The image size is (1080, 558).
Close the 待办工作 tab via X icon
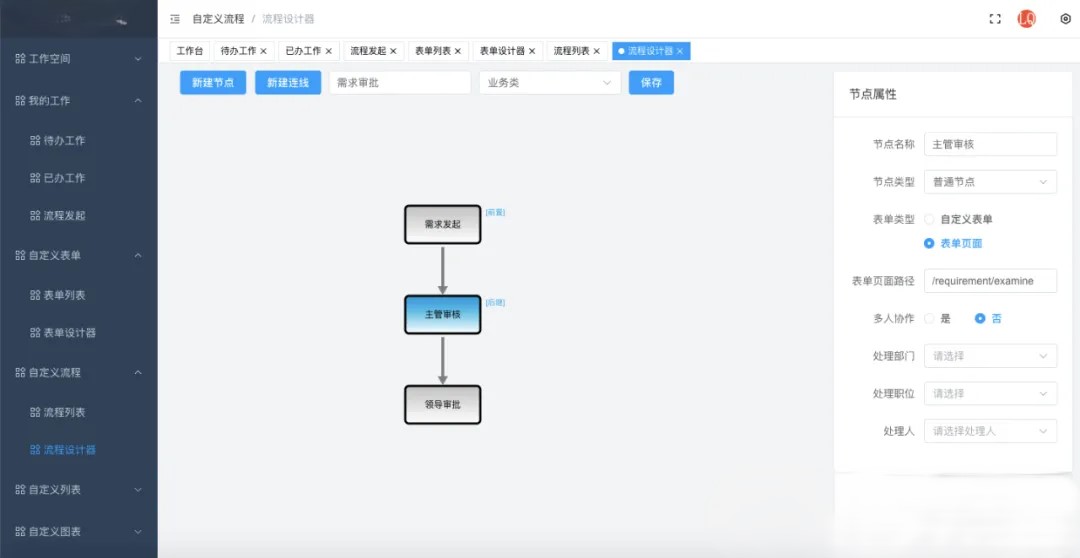264,51
